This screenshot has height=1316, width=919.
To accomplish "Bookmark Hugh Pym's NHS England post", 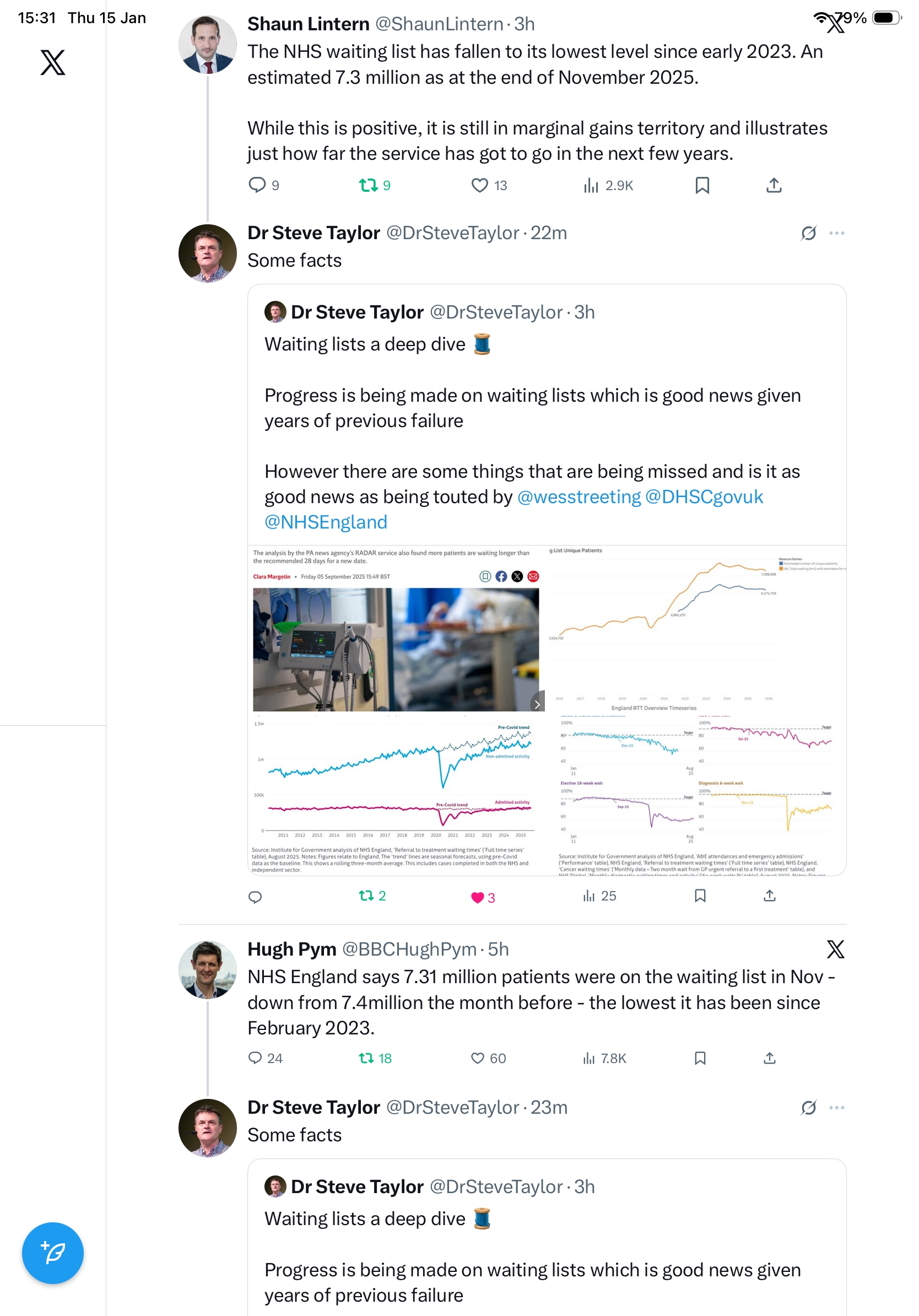I will pos(700,1058).
